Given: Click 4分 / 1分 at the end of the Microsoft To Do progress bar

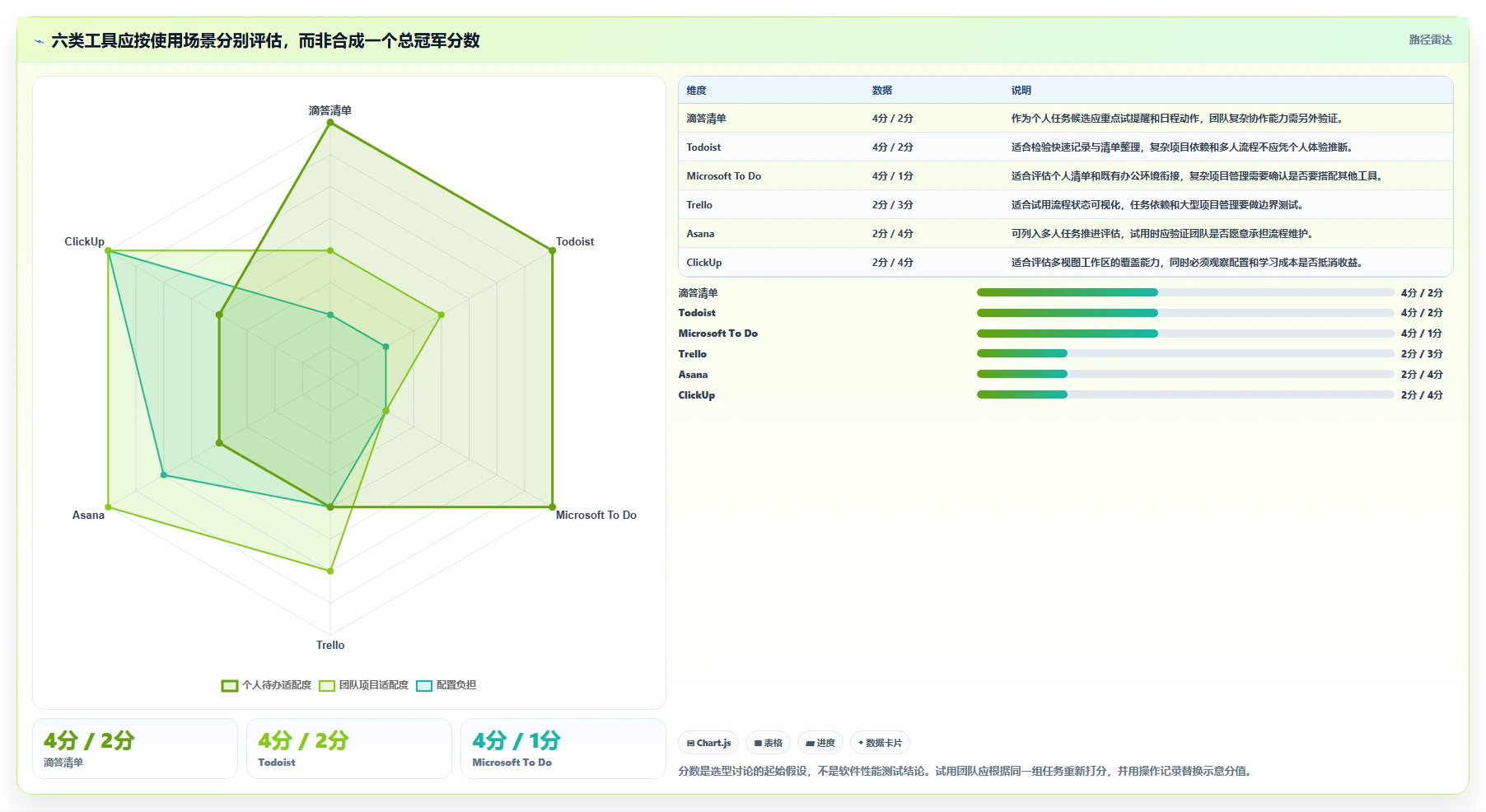Looking at the screenshot, I should tap(1422, 334).
